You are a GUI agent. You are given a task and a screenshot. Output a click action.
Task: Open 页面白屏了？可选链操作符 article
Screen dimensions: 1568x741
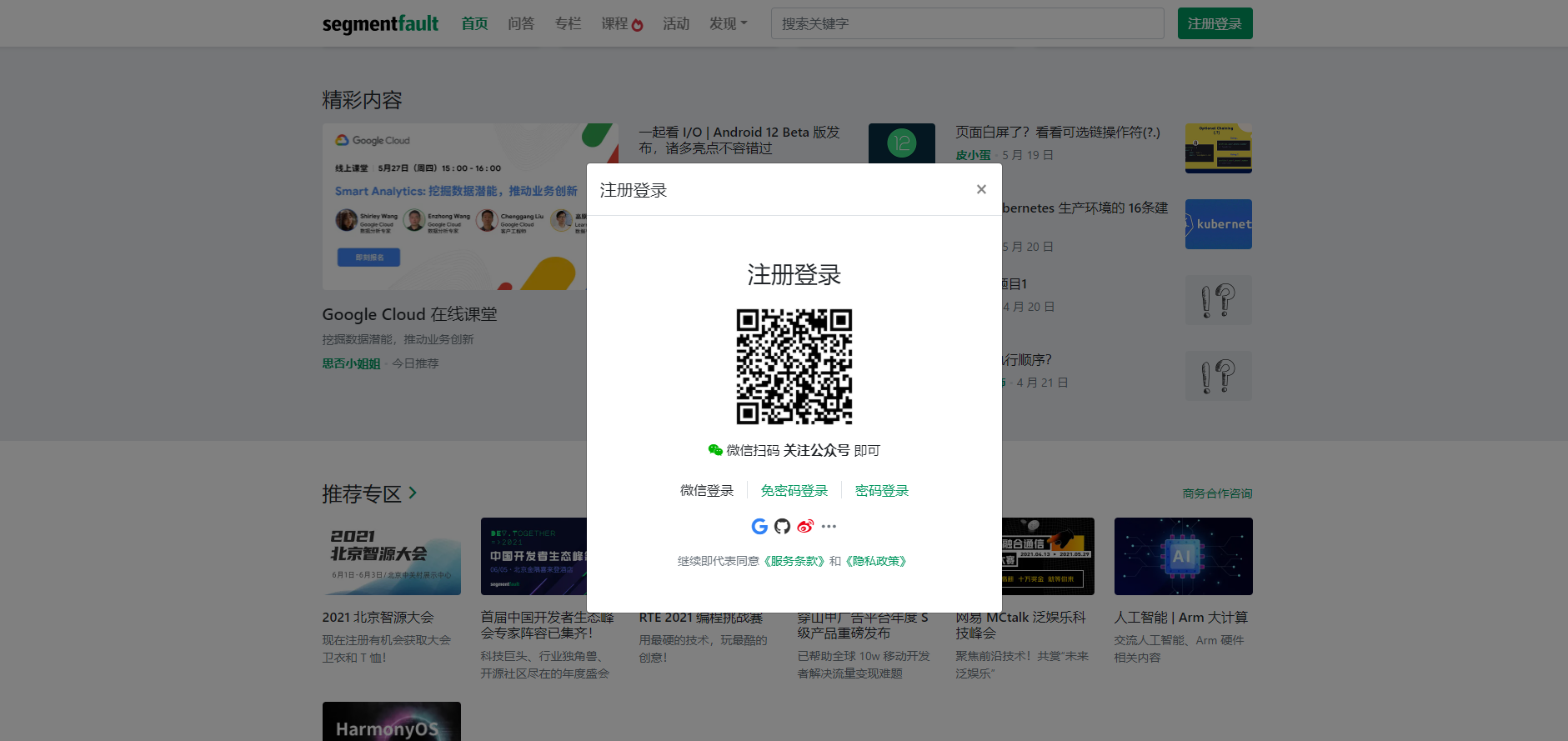coord(1057,132)
